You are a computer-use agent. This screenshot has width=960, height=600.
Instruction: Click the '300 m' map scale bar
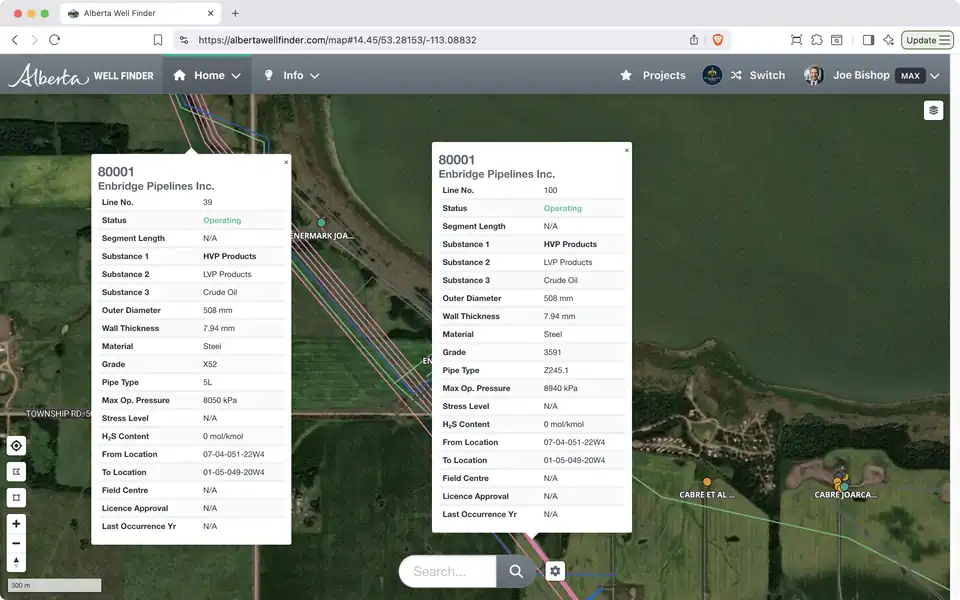click(x=54, y=585)
